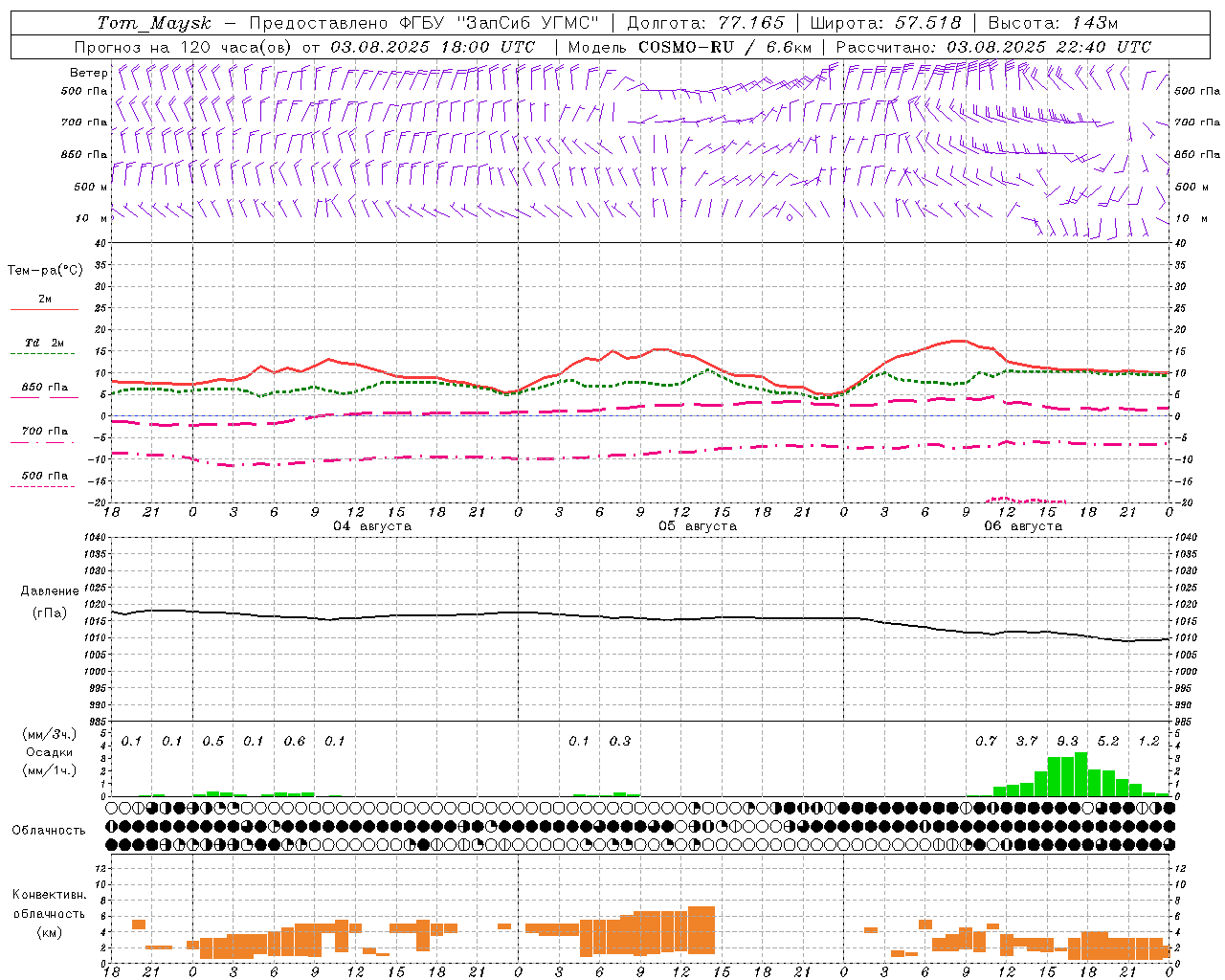Click the 0.6 three-hour precipitation value

coord(295,741)
